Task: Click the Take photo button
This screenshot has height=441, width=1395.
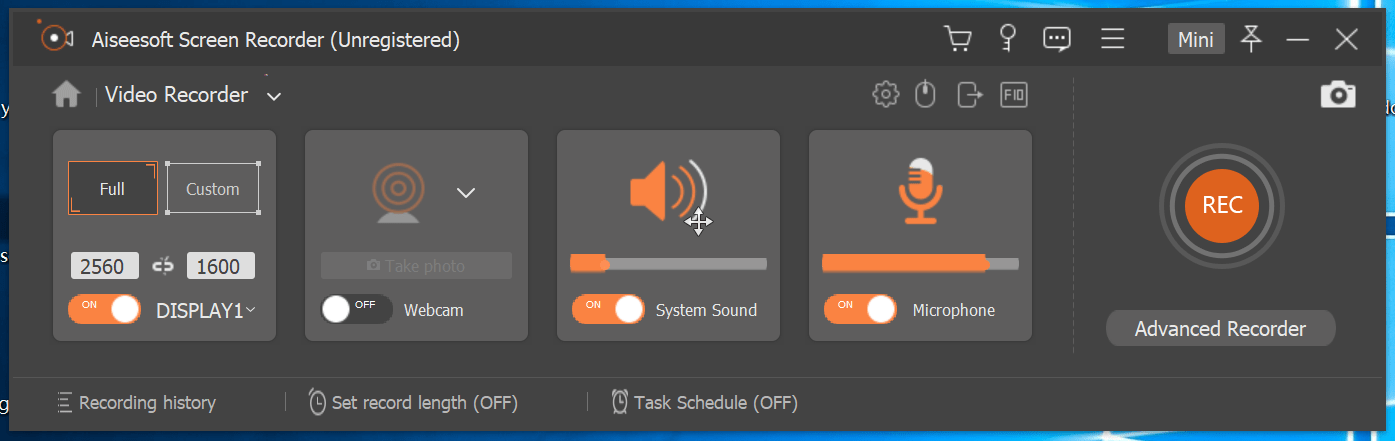Action: point(416,266)
